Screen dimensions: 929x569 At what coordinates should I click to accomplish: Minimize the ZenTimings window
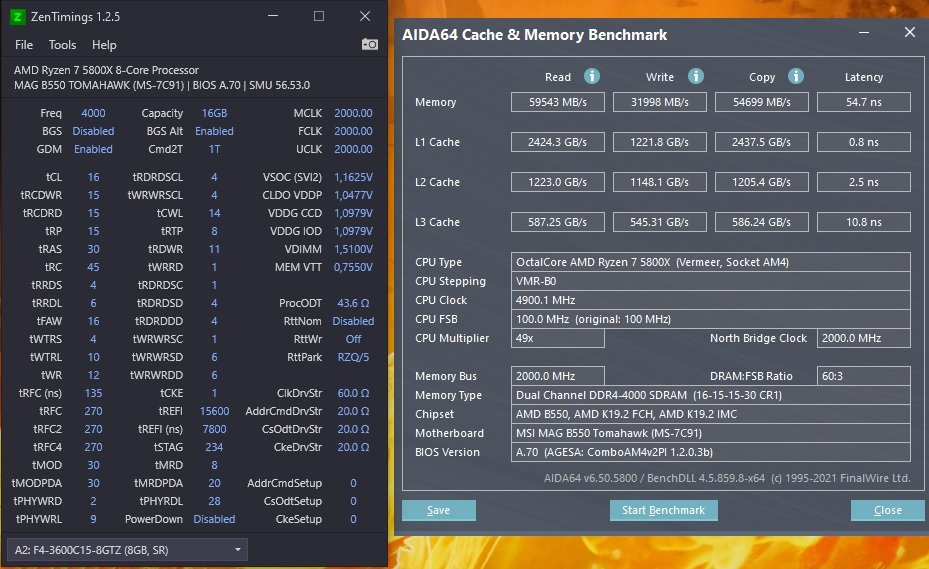[273, 16]
